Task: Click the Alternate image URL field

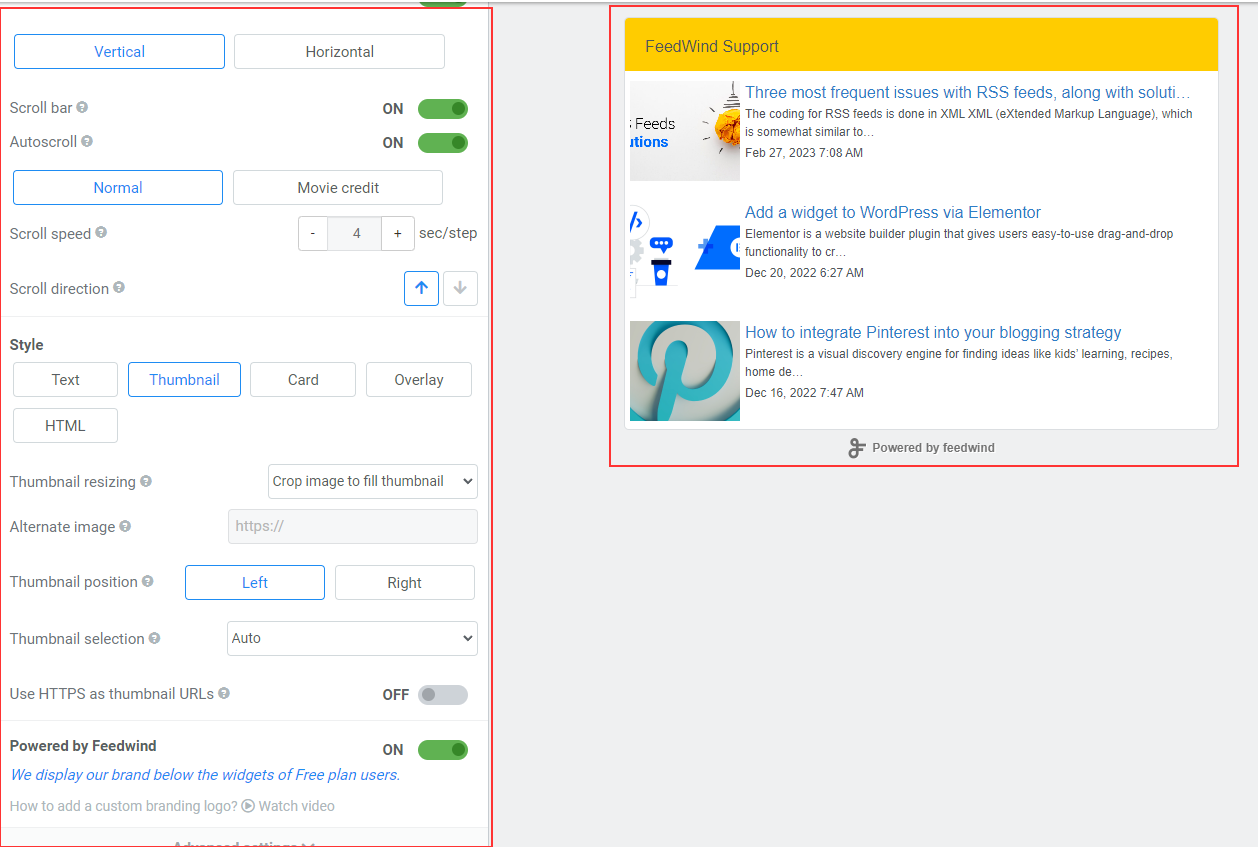Action: pyautogui.click(x=353, y=526)
